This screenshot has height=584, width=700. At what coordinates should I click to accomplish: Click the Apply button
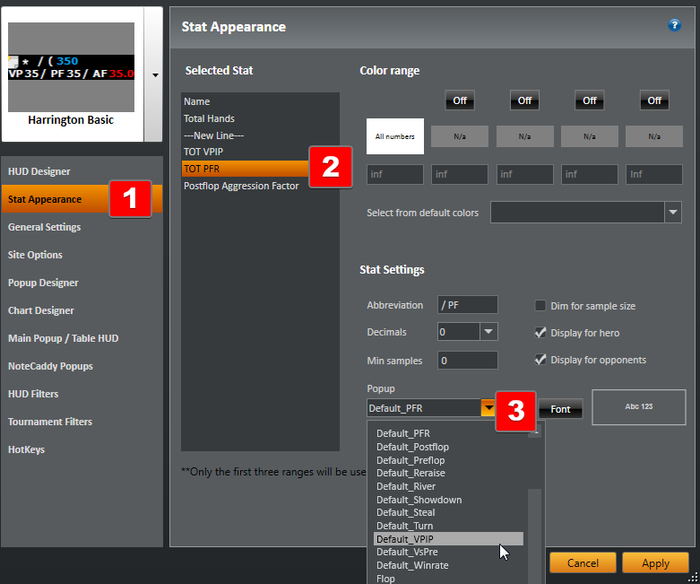(x=655, y=563)
